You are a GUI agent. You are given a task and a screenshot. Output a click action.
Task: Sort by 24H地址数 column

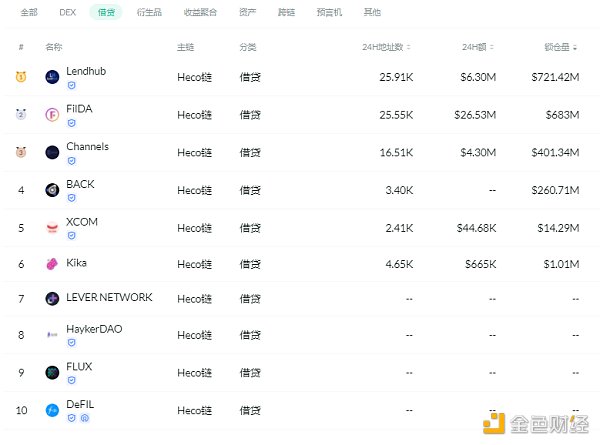pyautogui.click(x=385, y=47)
